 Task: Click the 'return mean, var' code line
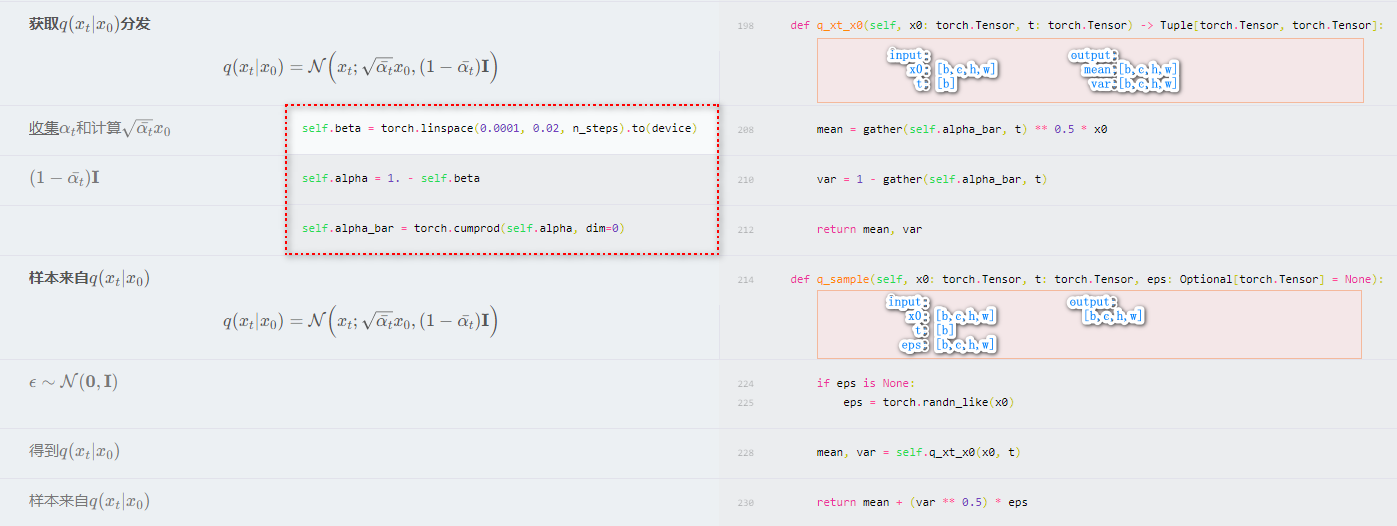tap(869, 229)
